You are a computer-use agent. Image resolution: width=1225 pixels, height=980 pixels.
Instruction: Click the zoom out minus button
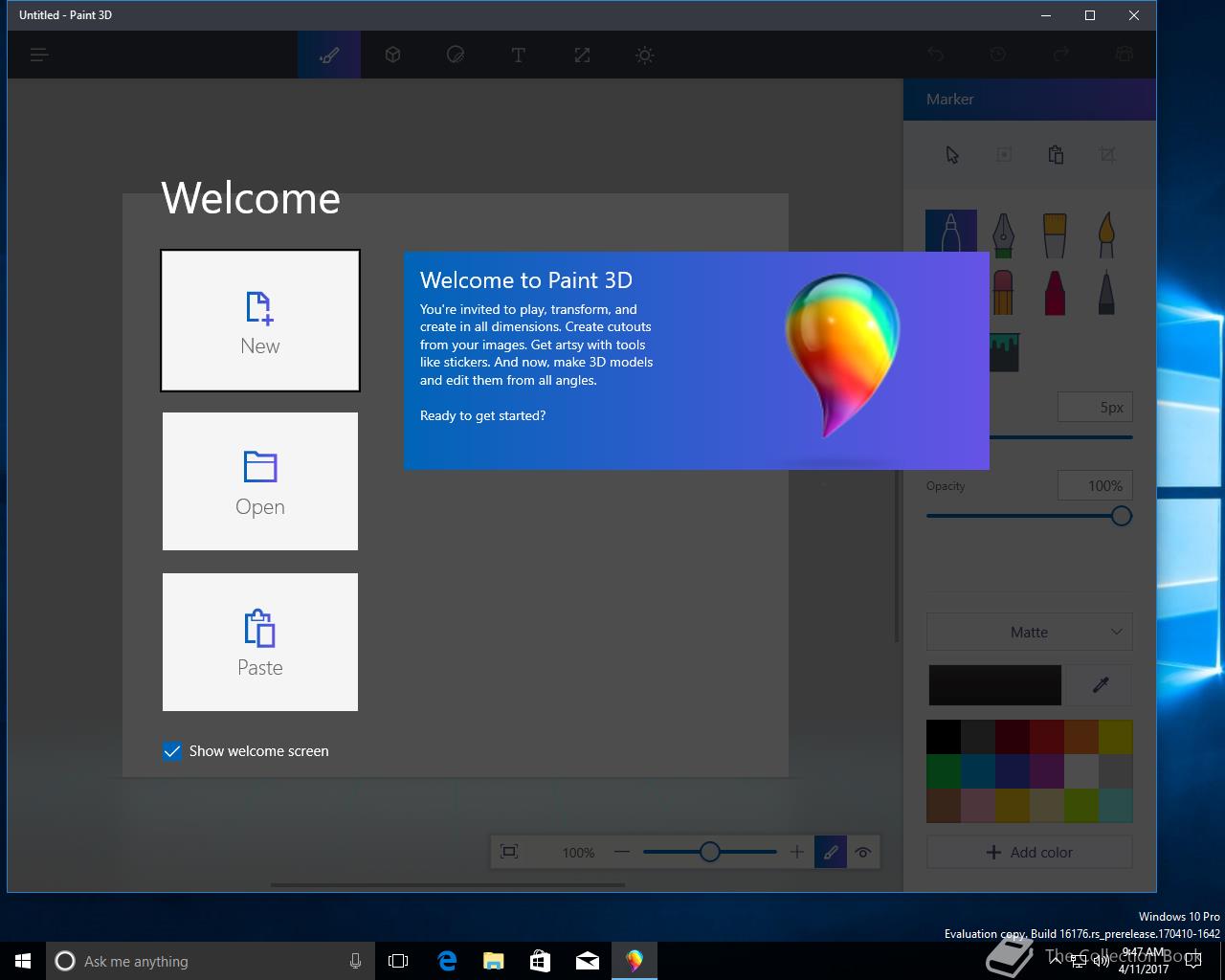click(622, 852)
